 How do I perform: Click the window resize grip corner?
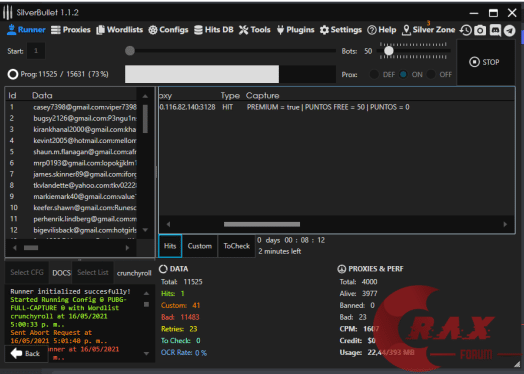point(517,364)
